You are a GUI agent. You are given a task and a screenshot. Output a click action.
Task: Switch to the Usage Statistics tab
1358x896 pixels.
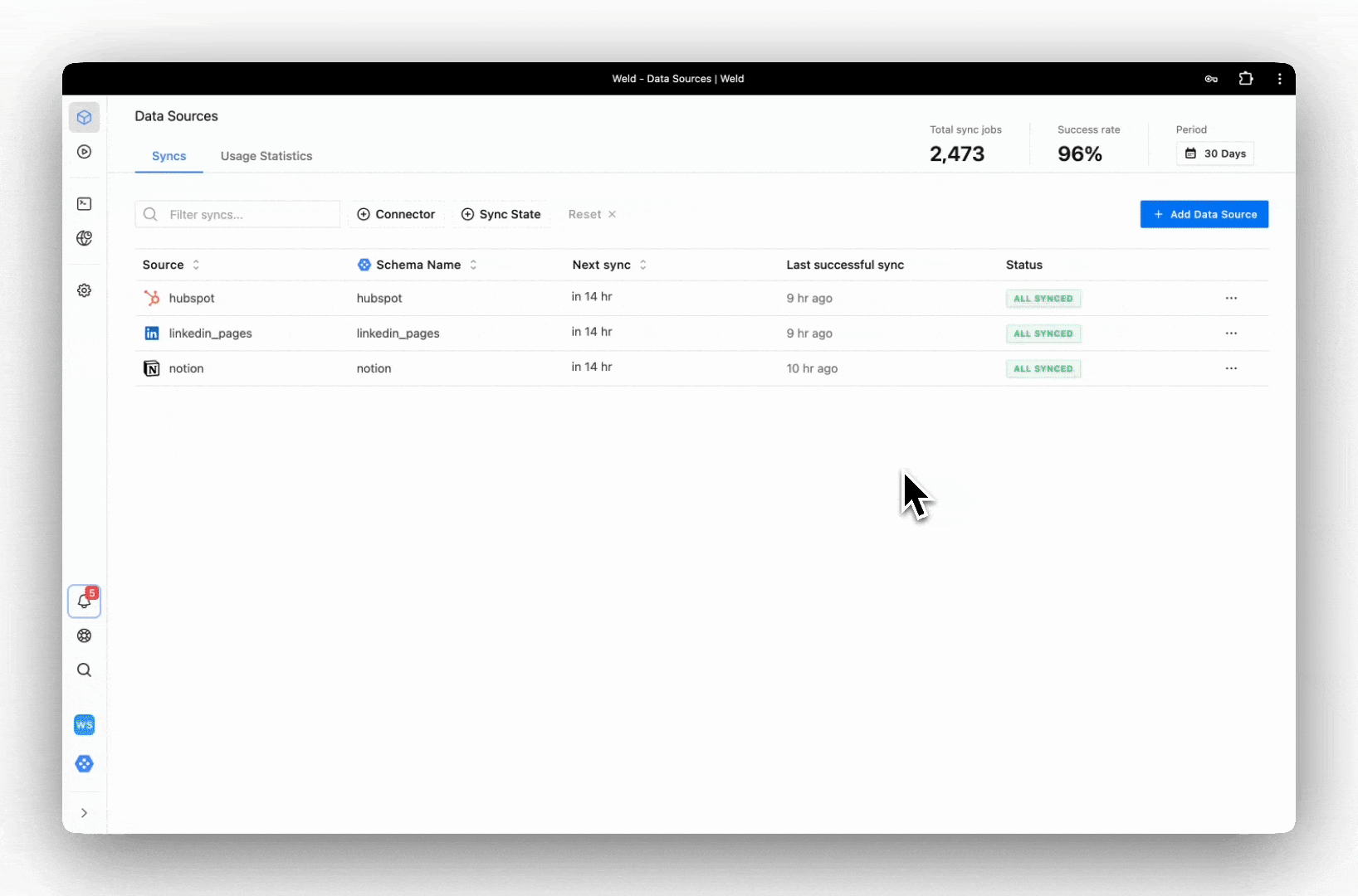(266, 156)
